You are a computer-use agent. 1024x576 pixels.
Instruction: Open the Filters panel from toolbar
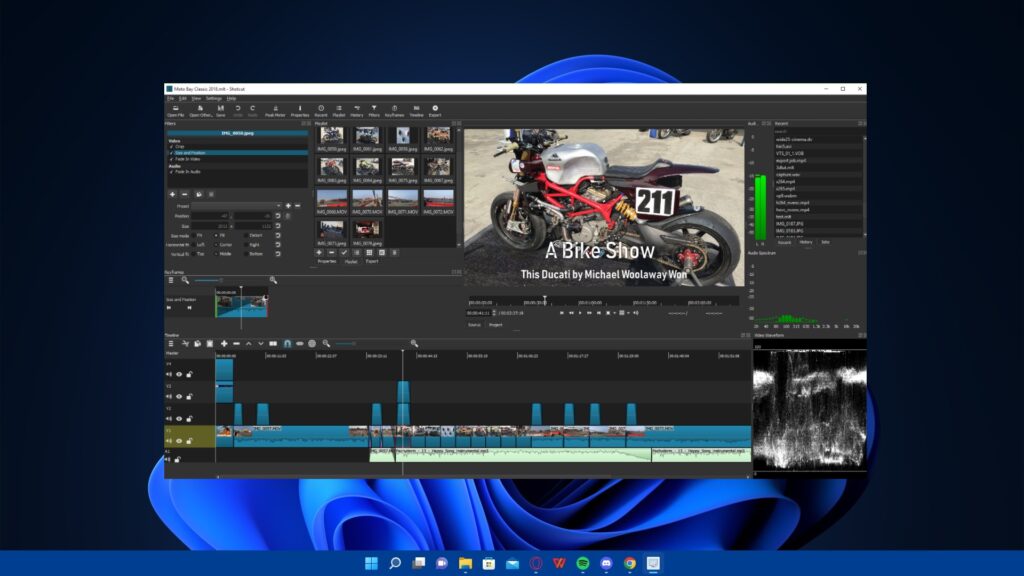[374, 111]
